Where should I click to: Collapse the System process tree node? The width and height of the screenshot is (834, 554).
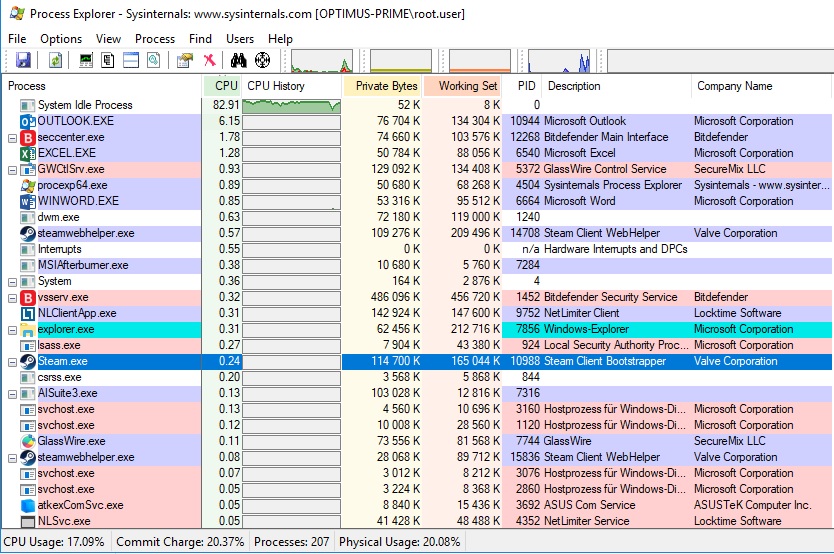12,282
